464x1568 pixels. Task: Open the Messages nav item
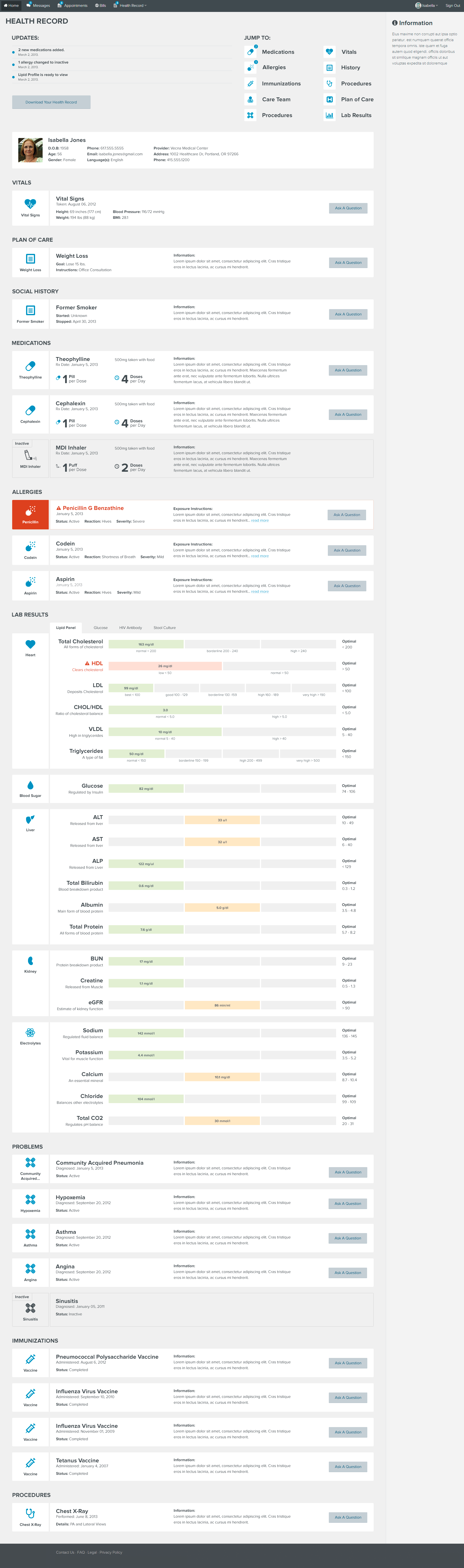[38, 6]
